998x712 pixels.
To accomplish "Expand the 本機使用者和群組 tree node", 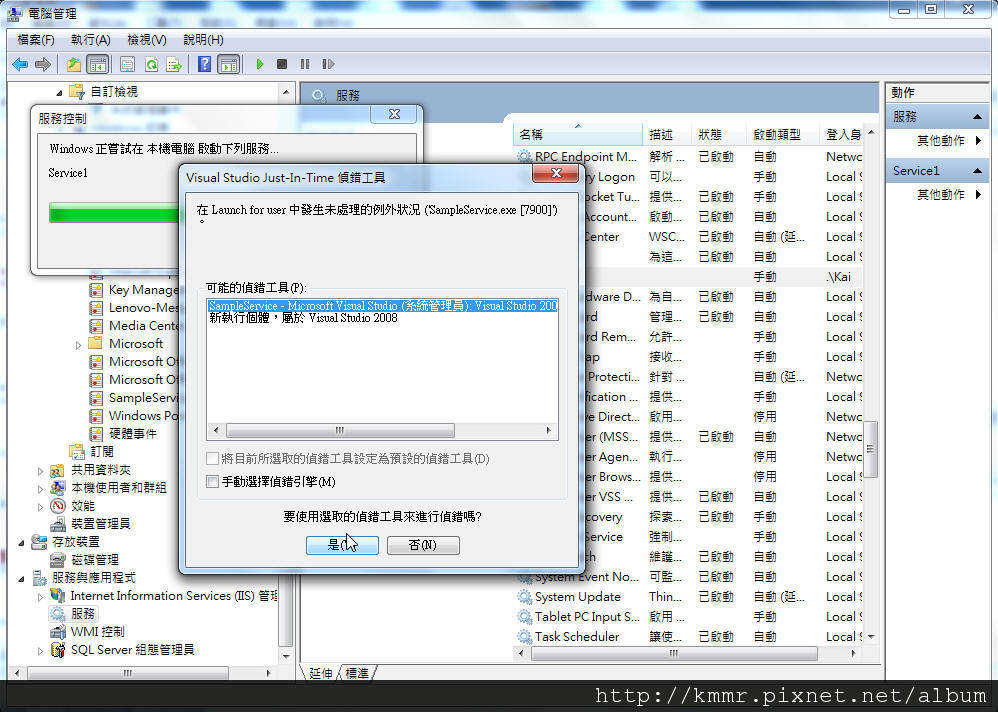I will click(x=40, y=489).
